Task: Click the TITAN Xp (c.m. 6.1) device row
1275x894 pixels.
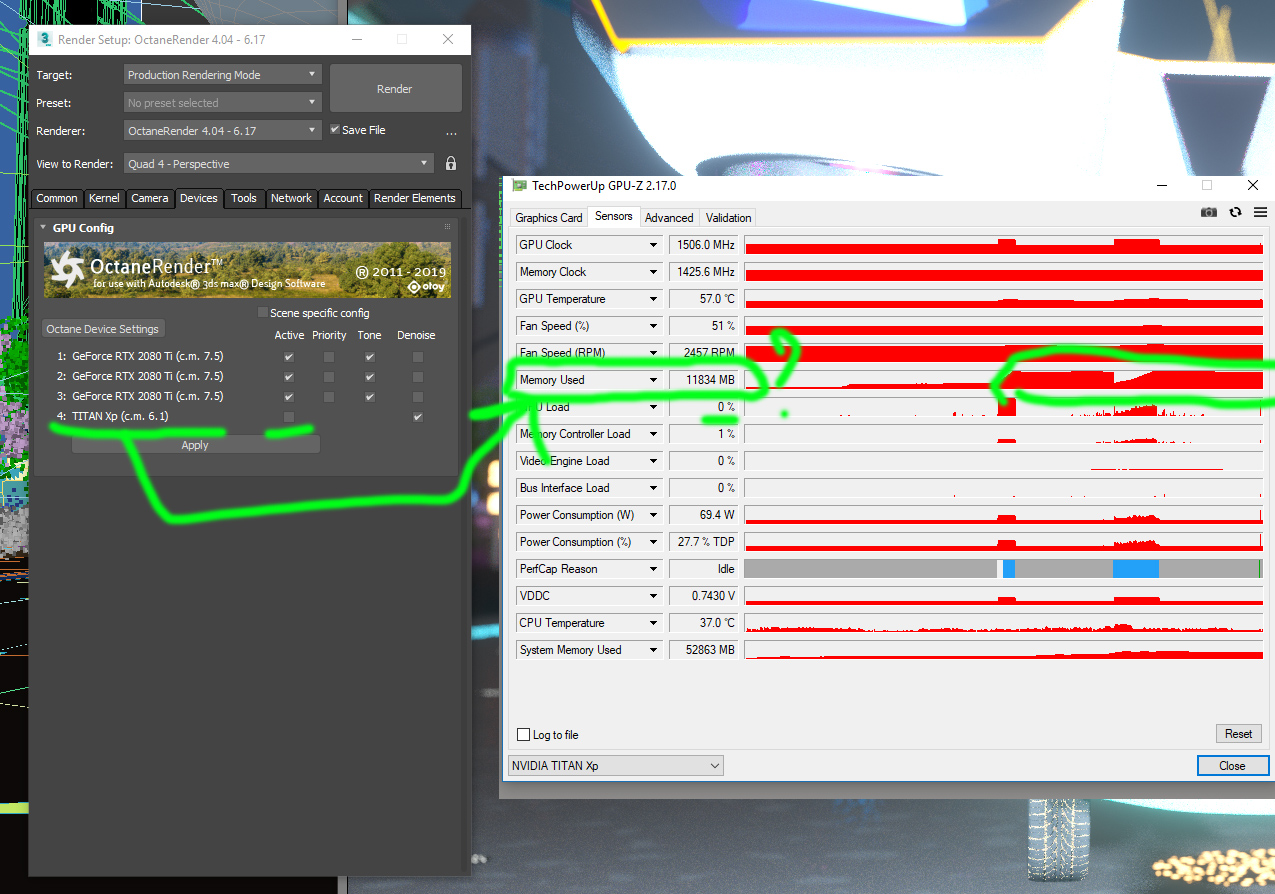Action: click(x=120, y=417)
